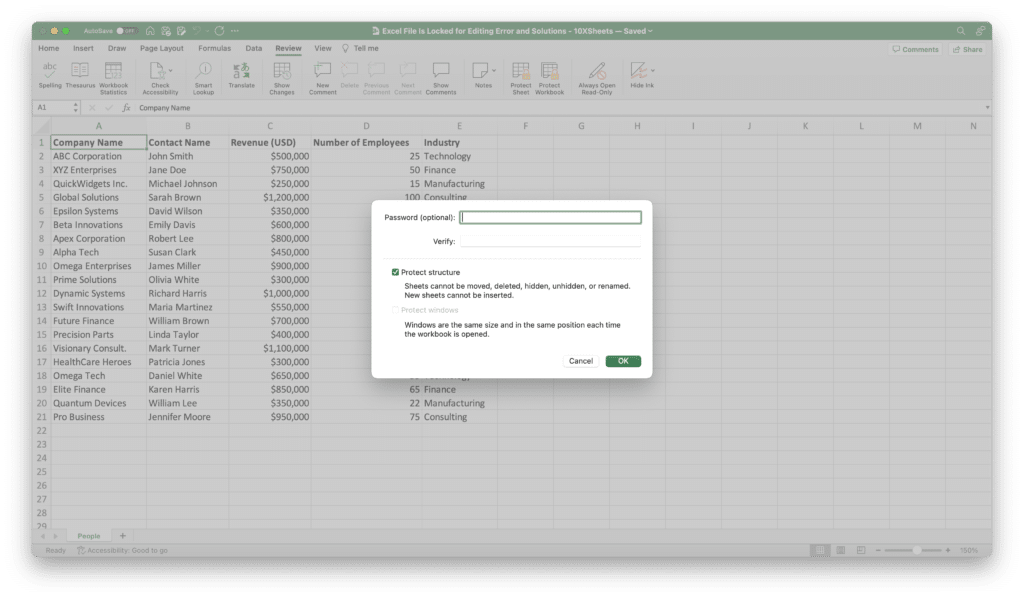This screenshot has width=1024, height=599.
Task: Click the Hide Ink icon
Action: [638, 71]
